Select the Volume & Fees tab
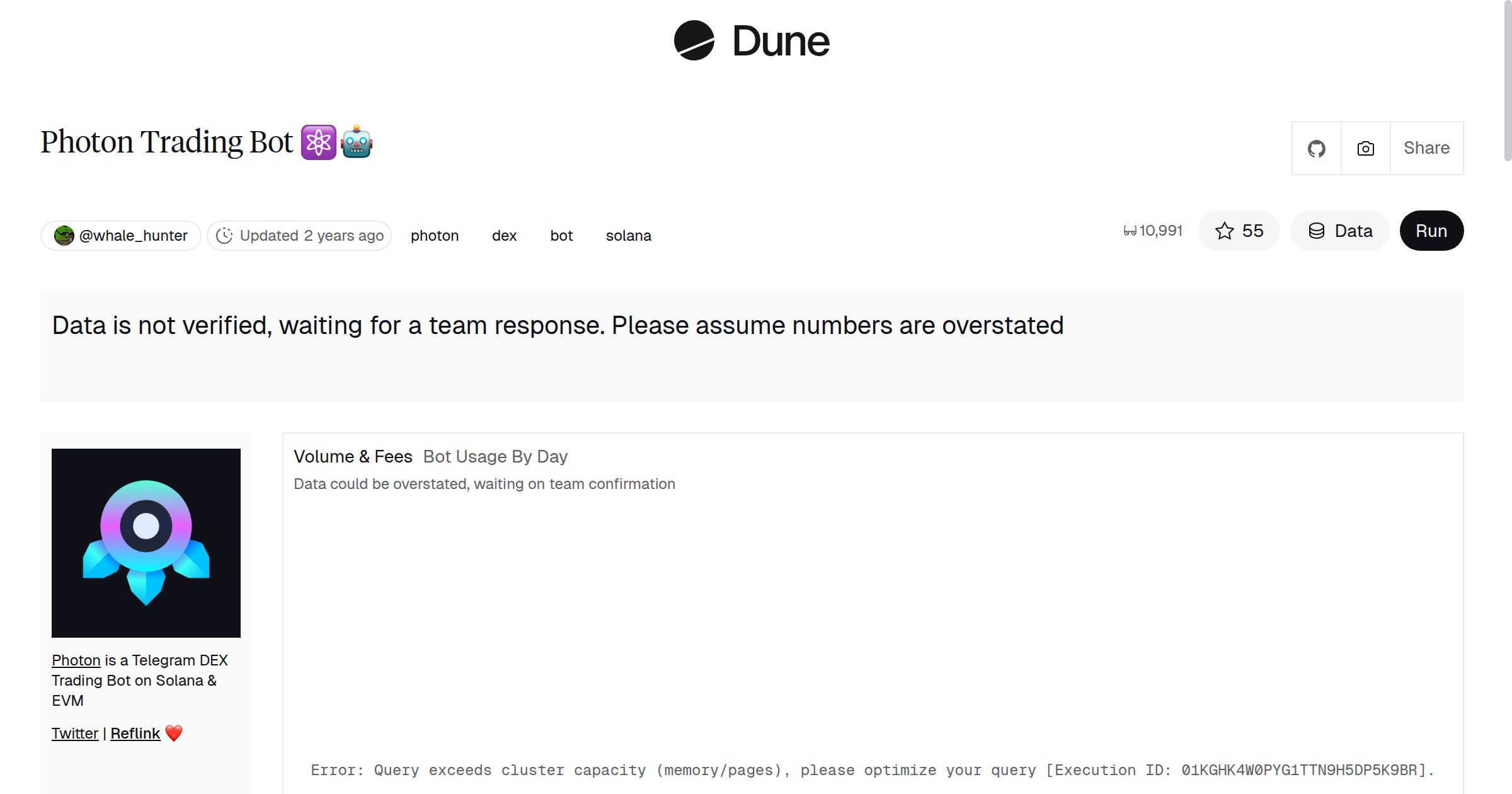Screen dimensions: 1512x794 pos(353,456)
